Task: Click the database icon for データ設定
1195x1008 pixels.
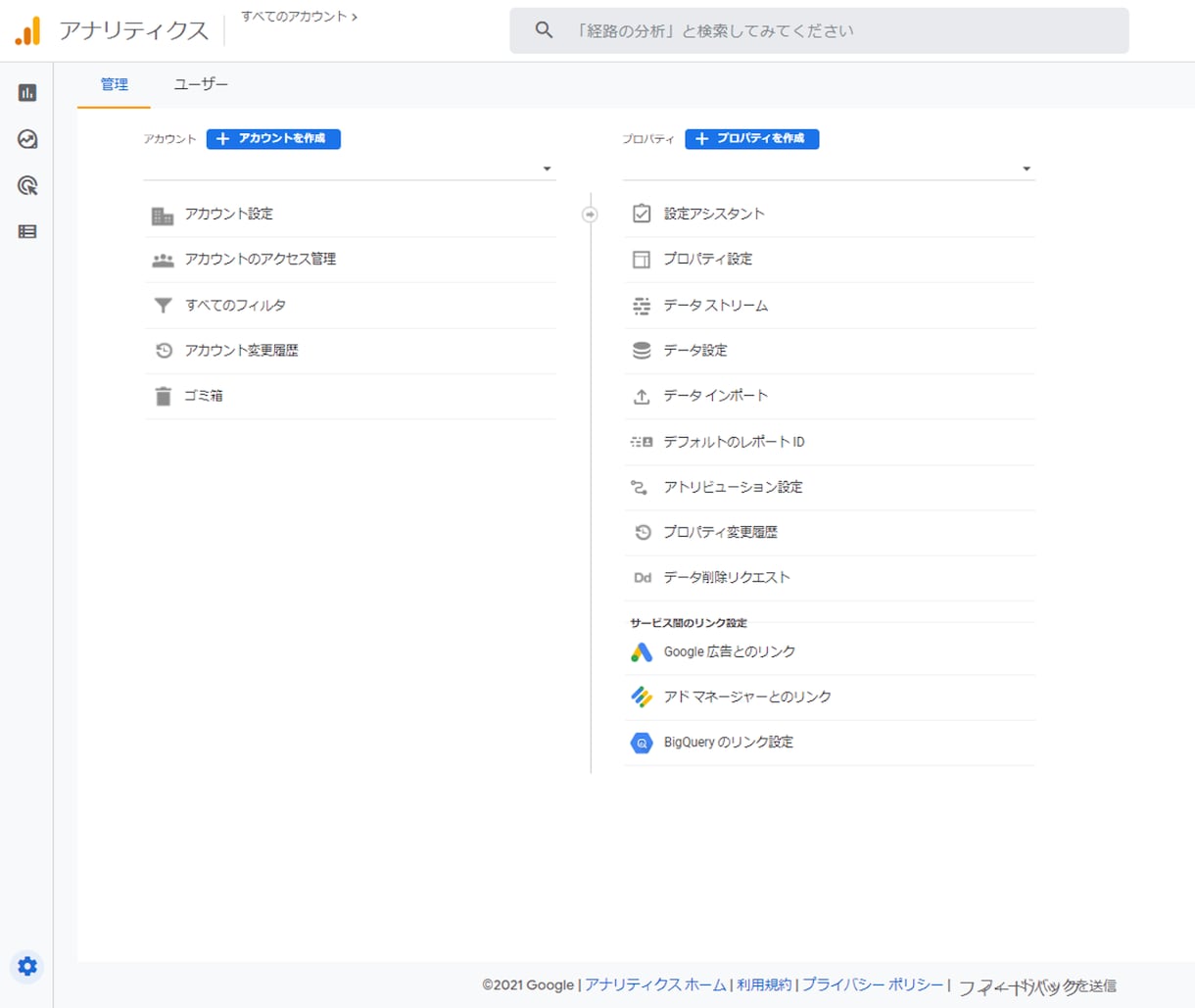Action: (642, 351)
